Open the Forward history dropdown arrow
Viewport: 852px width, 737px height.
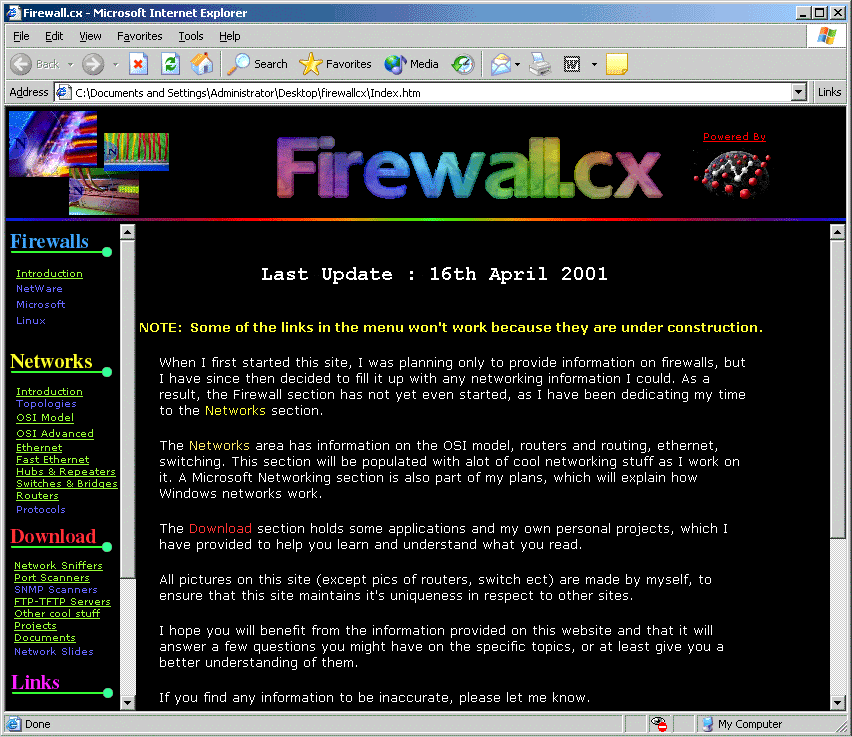116,65
